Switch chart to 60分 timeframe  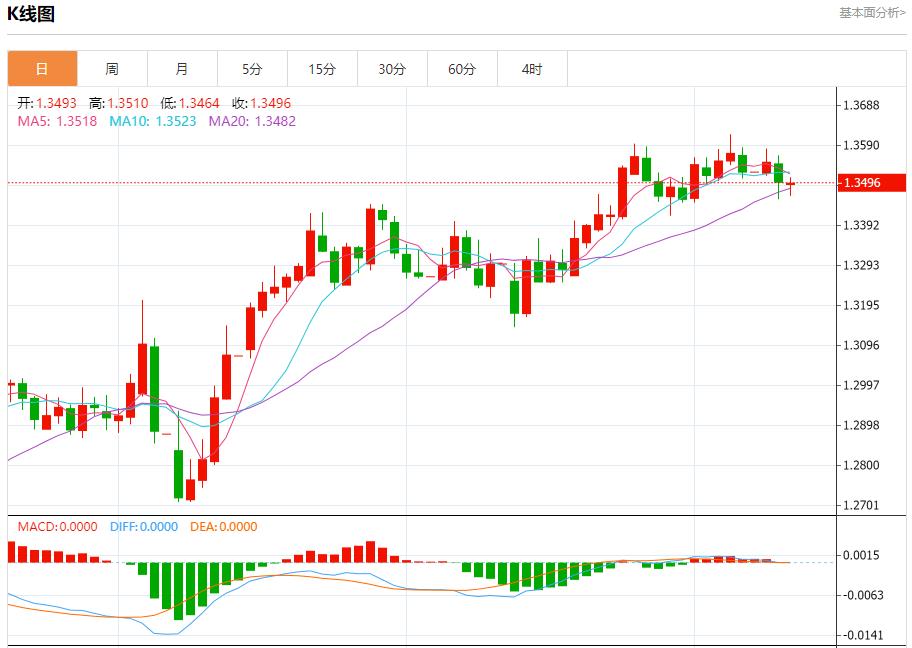coord(462,69)
